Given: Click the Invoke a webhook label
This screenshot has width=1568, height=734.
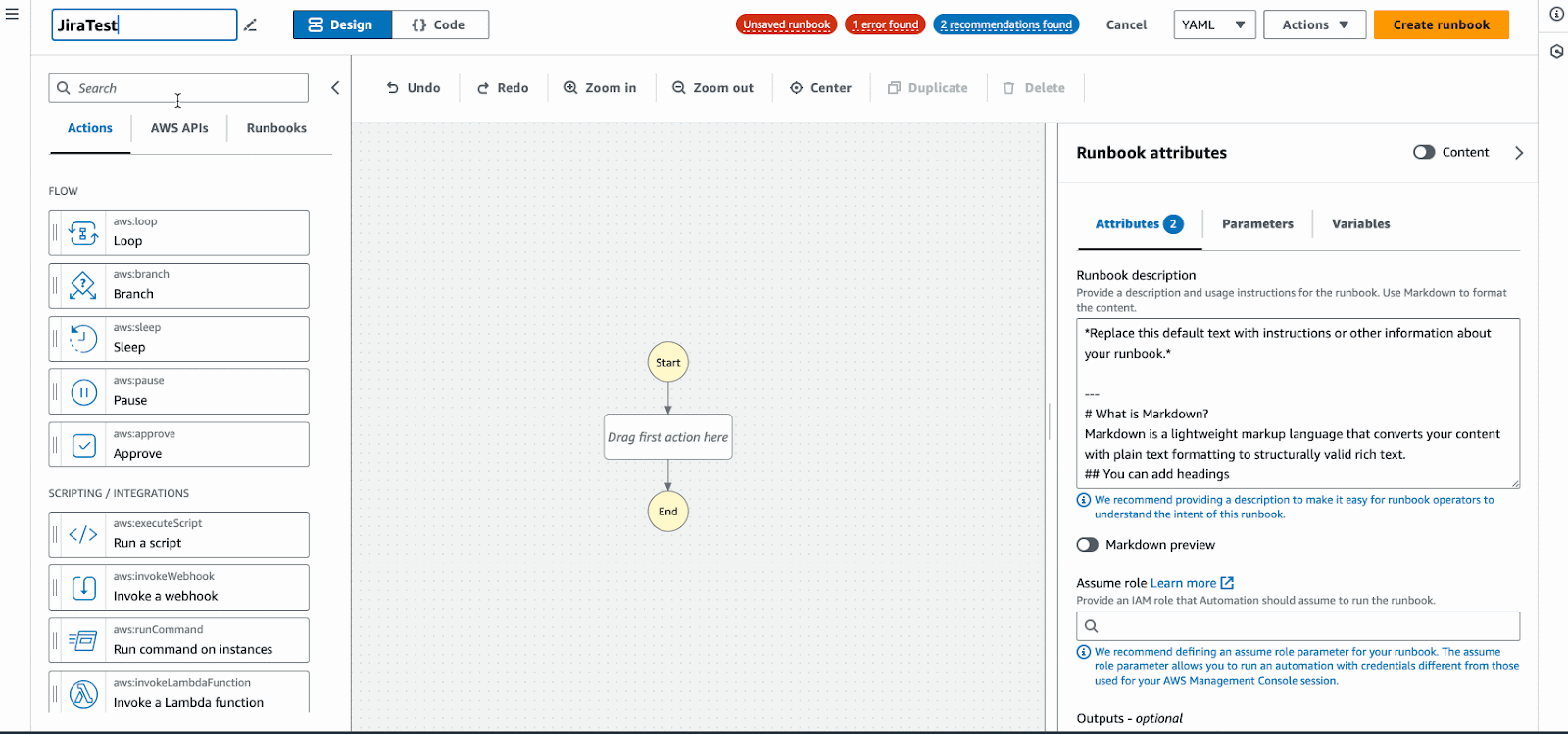Looking at the screenshot, I should tap(166, 596).
